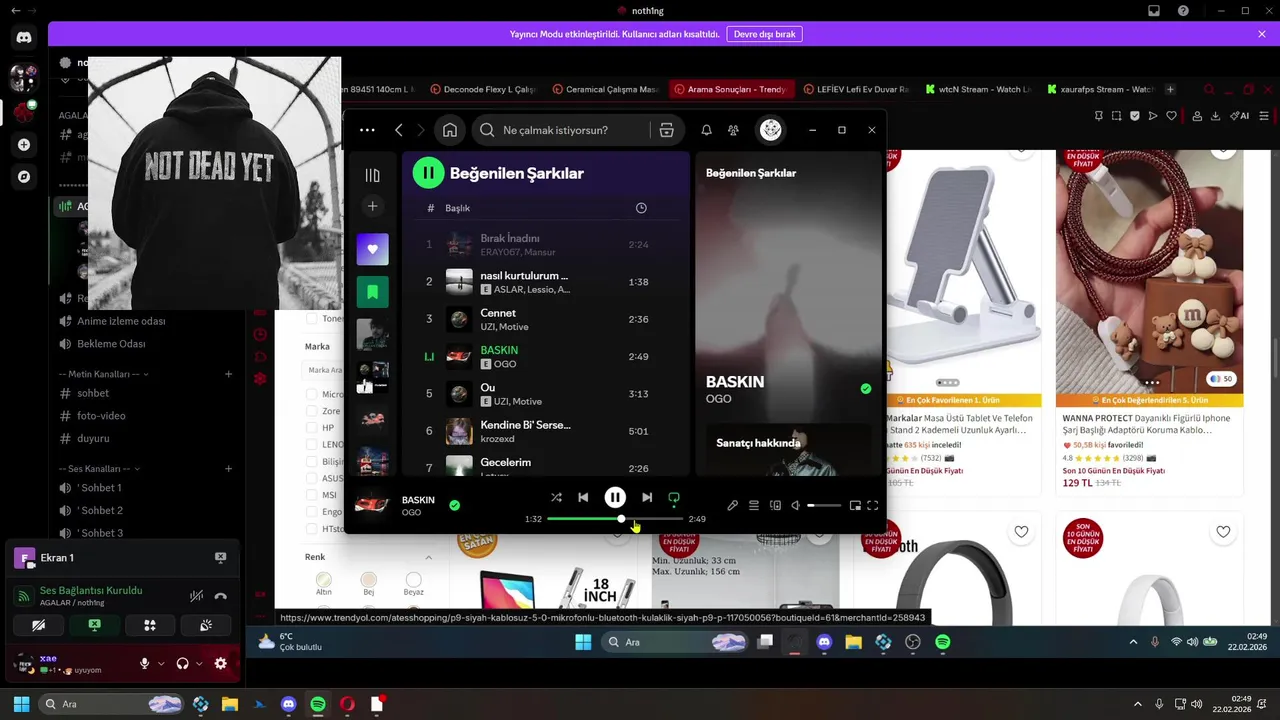The image size is (1280, 720).
Task: Open Spotify Your Library sidebar icon
Action: 372,175
